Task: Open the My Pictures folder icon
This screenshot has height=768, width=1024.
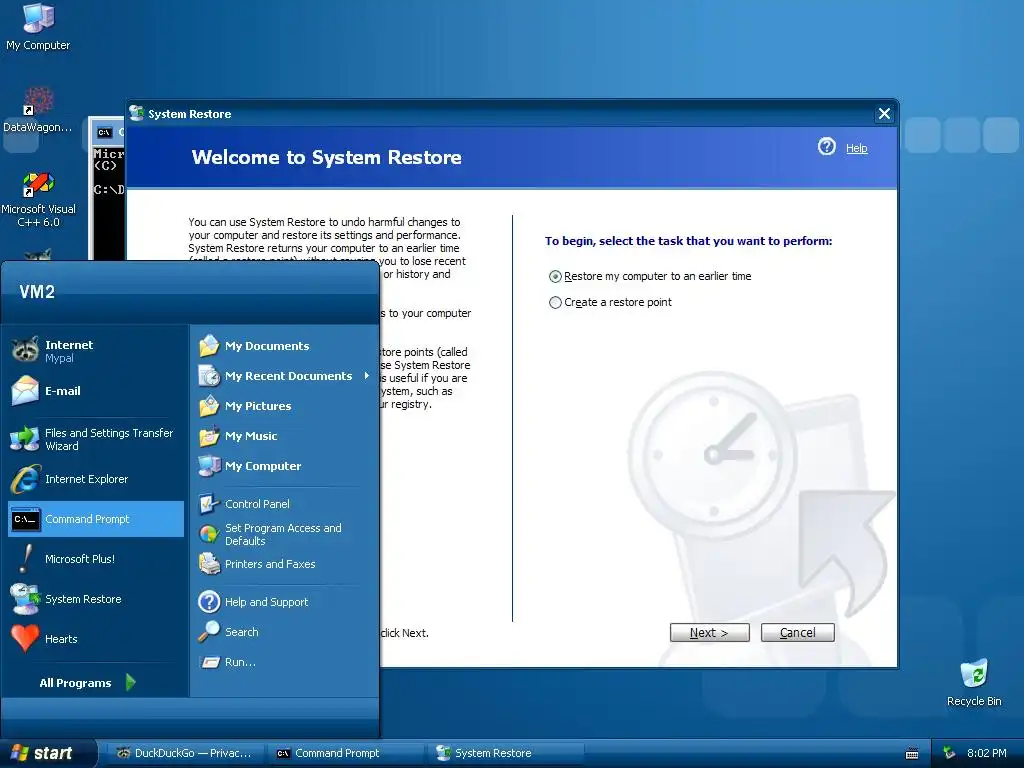Action: click(x=209, y=406)
